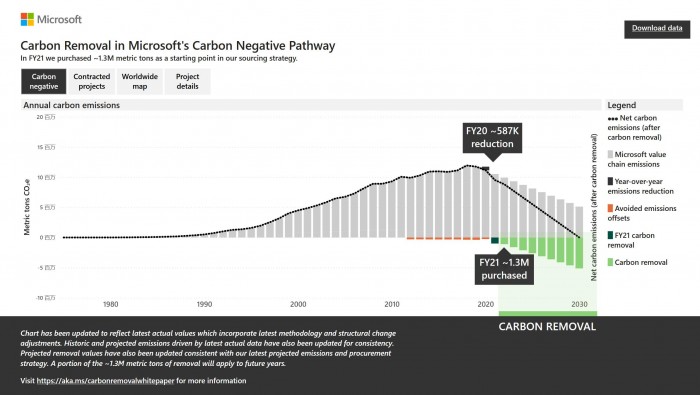Click the Microsoft logo icon
This screenshot has height=395, width=700.
pos(27,19)
